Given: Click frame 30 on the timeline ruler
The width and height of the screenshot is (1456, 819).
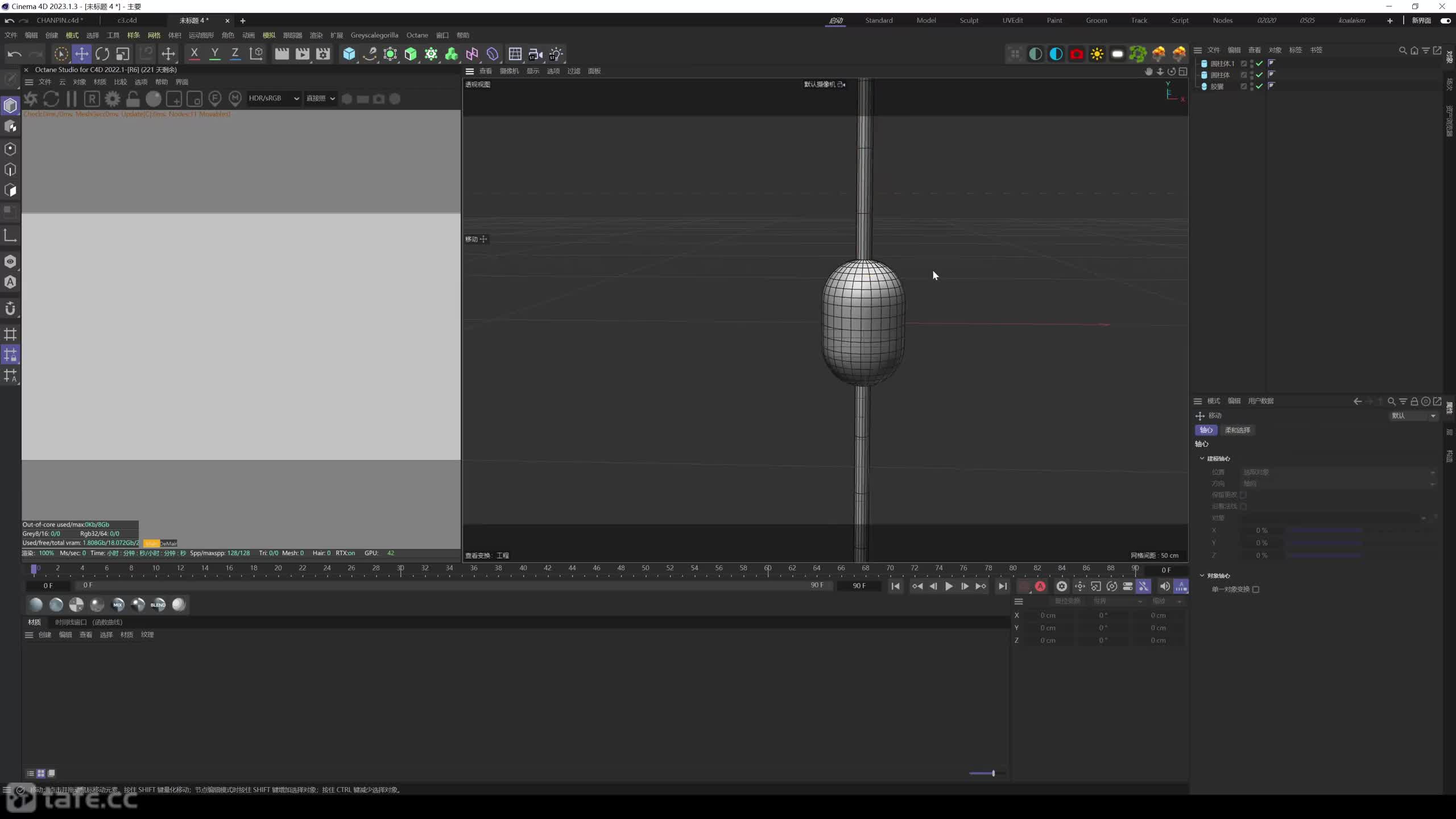Looking at the screenshot, I should point(400,568).
